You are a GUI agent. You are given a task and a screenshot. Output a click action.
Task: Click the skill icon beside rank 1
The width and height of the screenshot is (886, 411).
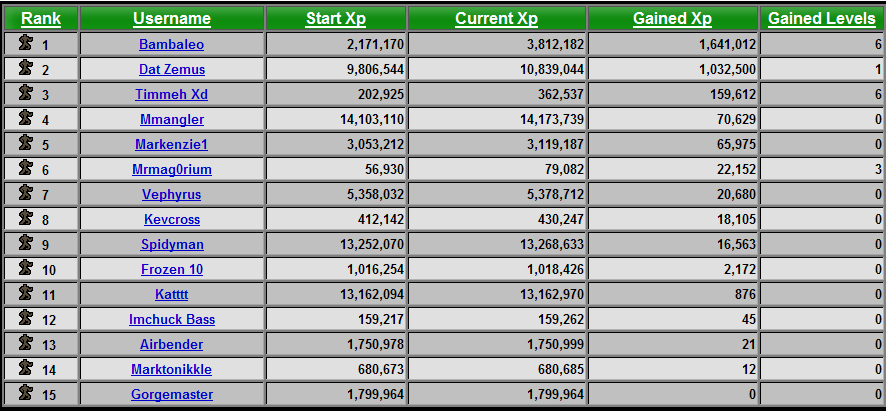tap(26, 44)
